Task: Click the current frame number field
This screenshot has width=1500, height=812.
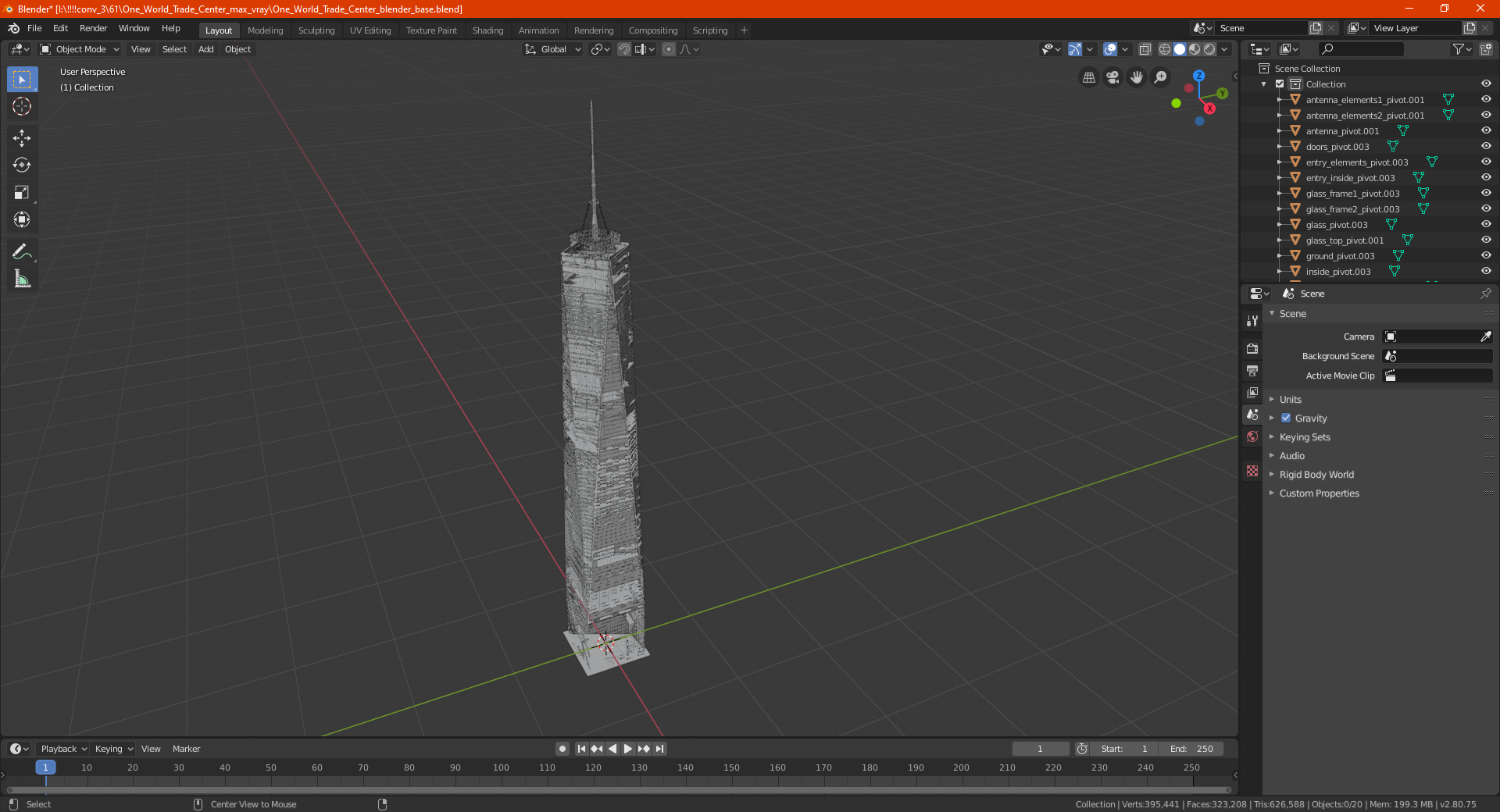Action: pos(1040,749)
